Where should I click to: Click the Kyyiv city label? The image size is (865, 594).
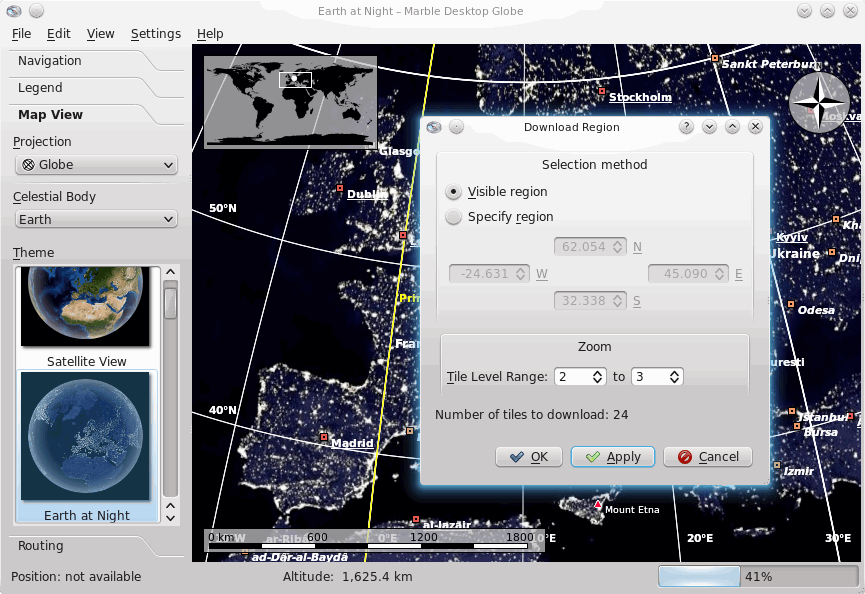(x=792, y=237)
